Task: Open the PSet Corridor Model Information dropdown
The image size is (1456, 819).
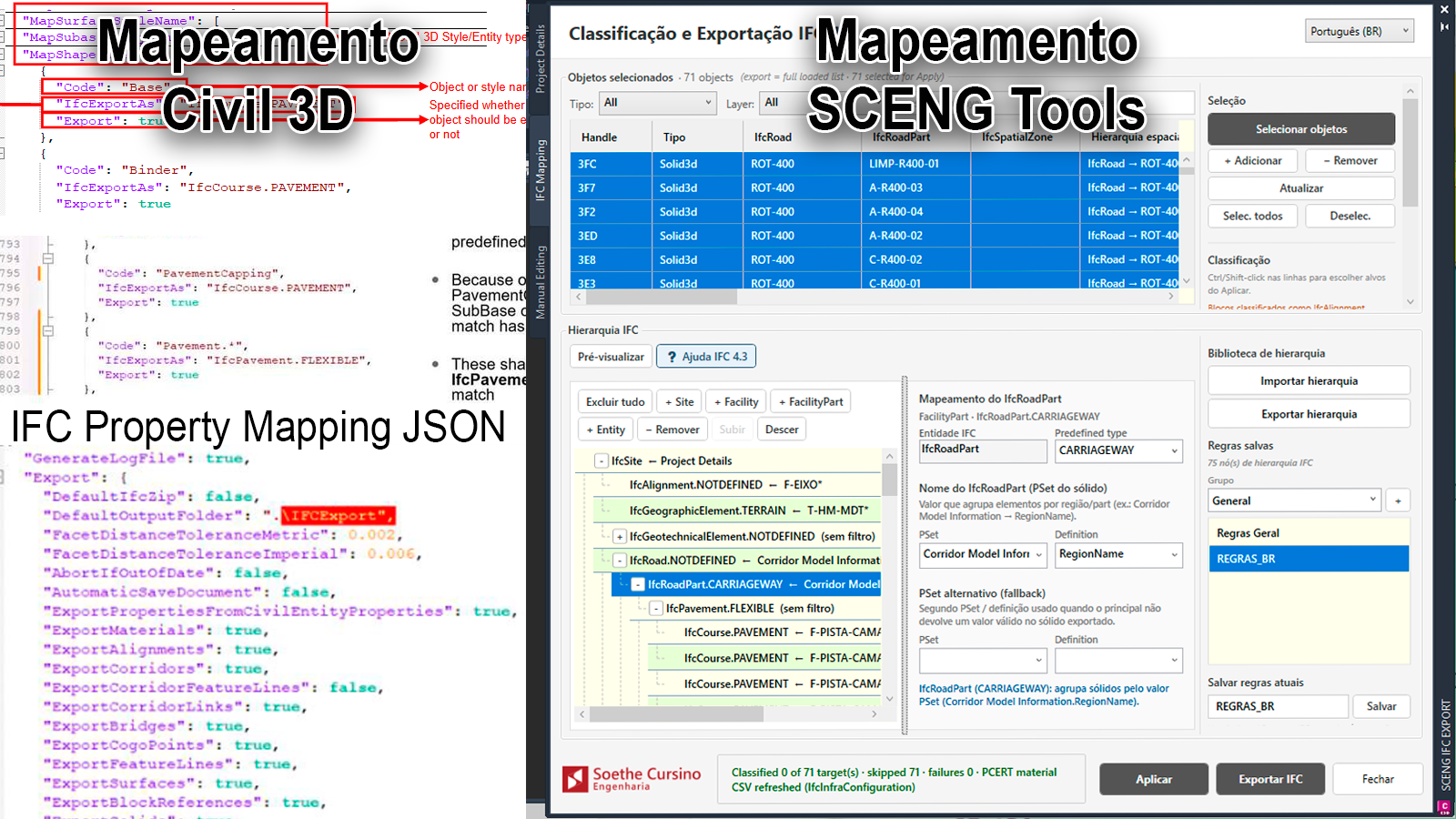Action: click(983, 554)
